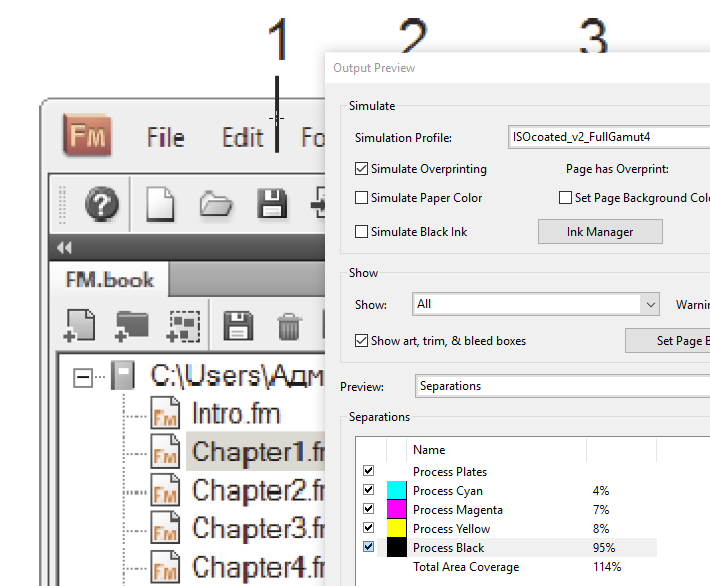
Task: Click the FM file icon next to Chapter1.fm
Action: pos(165,451)
